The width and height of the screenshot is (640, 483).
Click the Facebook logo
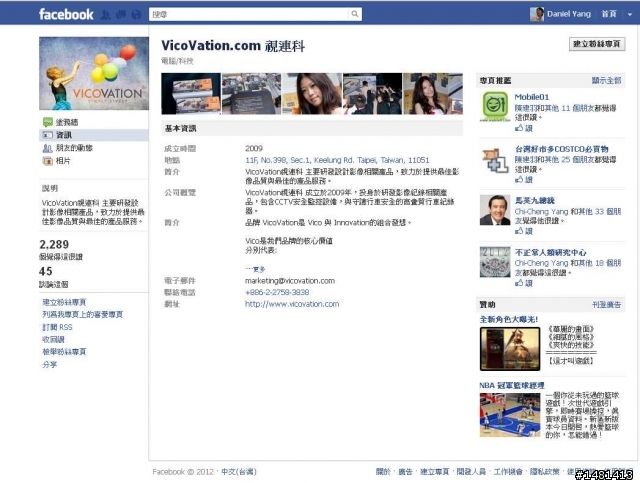pos(66,14)
